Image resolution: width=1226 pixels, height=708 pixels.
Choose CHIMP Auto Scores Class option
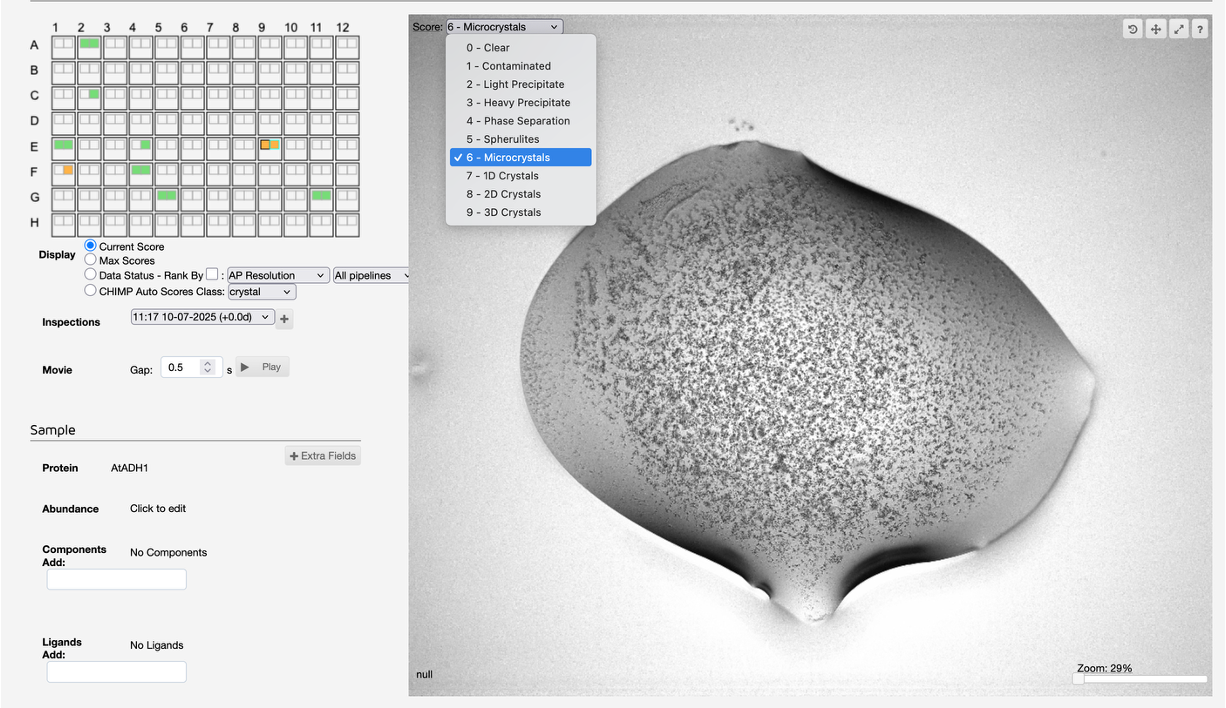click(x=91, y=291)
